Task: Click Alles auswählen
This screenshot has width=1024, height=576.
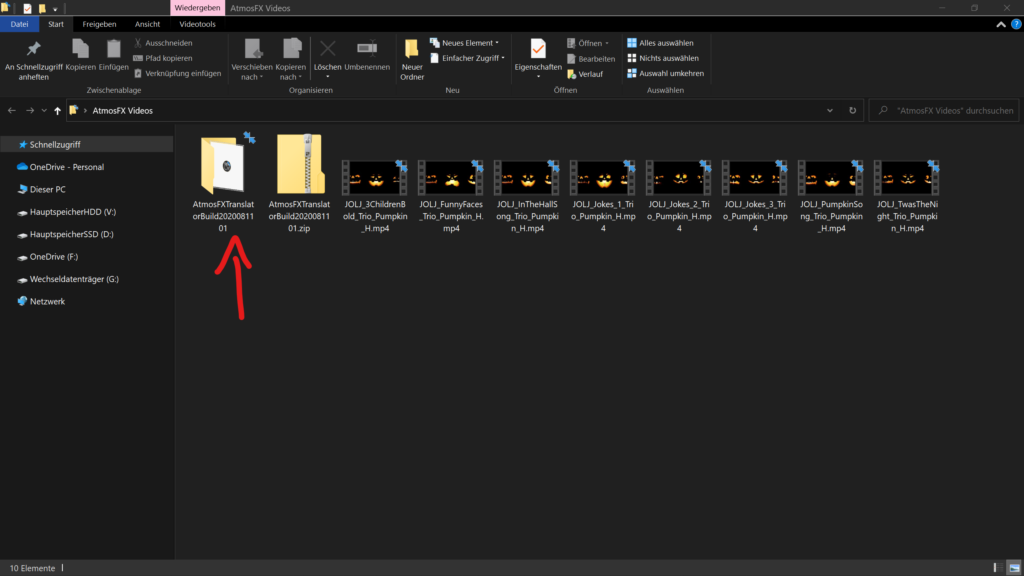Action: pyautogui.click(x=660, y=43)
